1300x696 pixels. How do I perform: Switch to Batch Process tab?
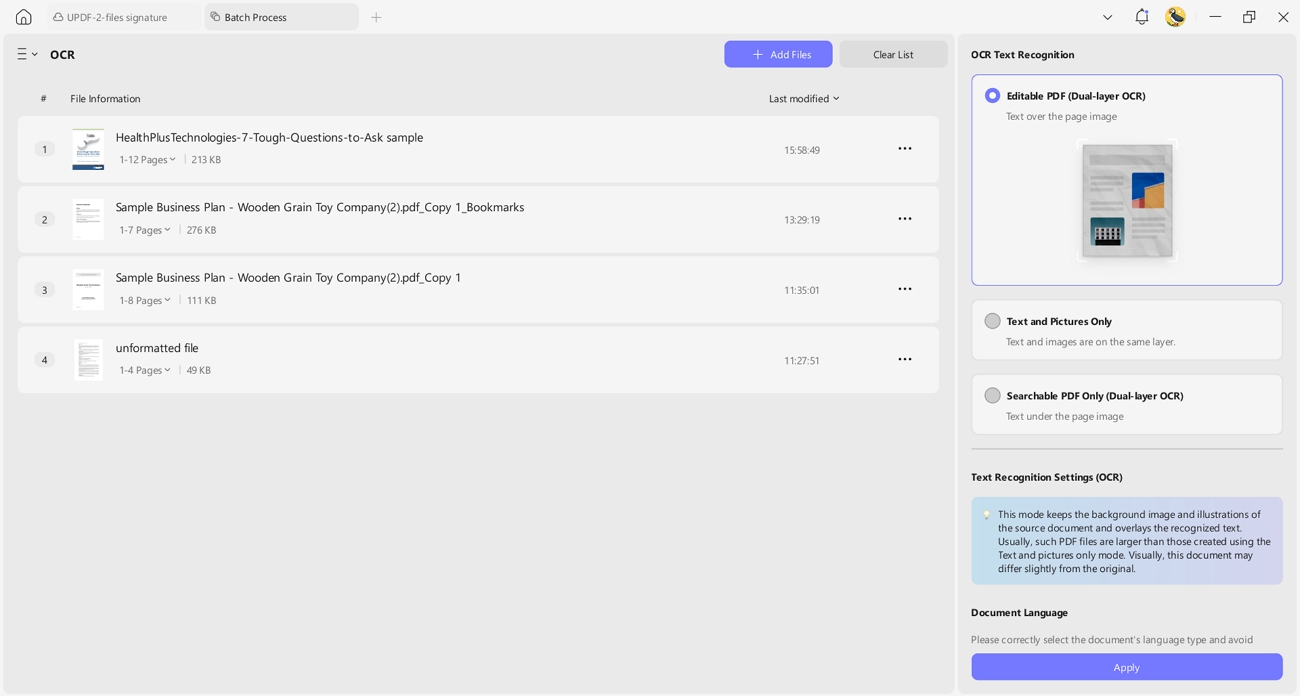[x=281, y=17]
